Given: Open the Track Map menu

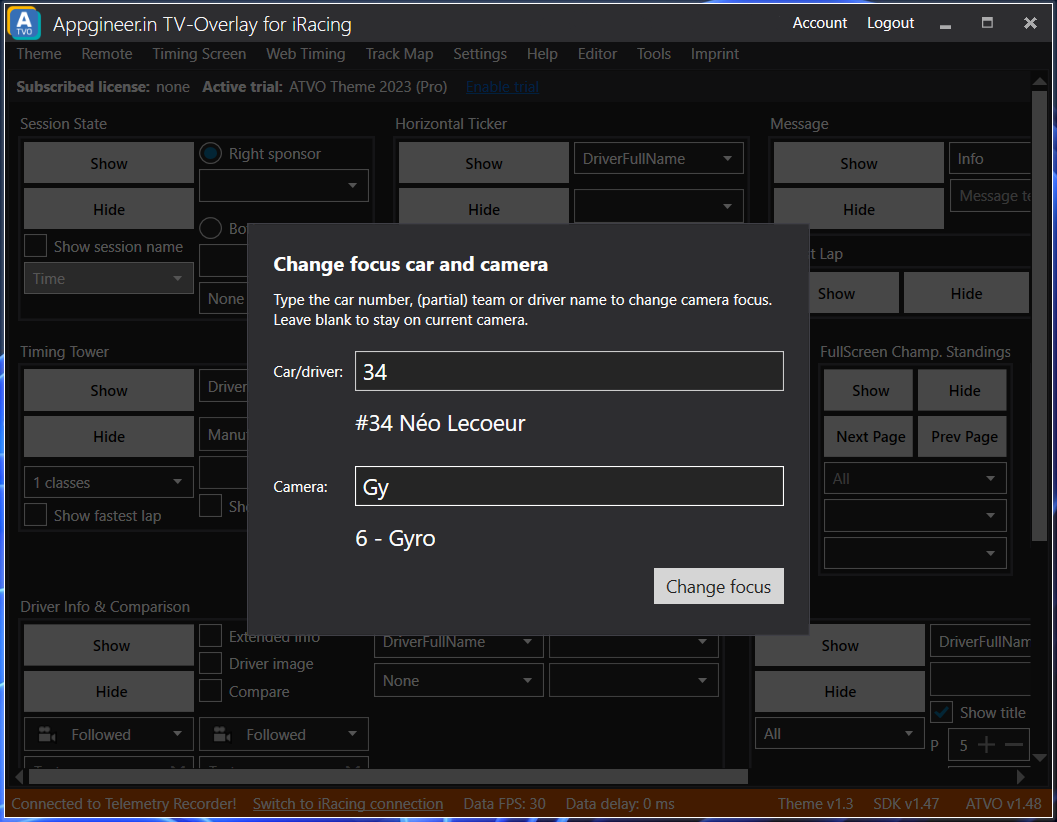Looking at the screenshot, I should point(399,54).
